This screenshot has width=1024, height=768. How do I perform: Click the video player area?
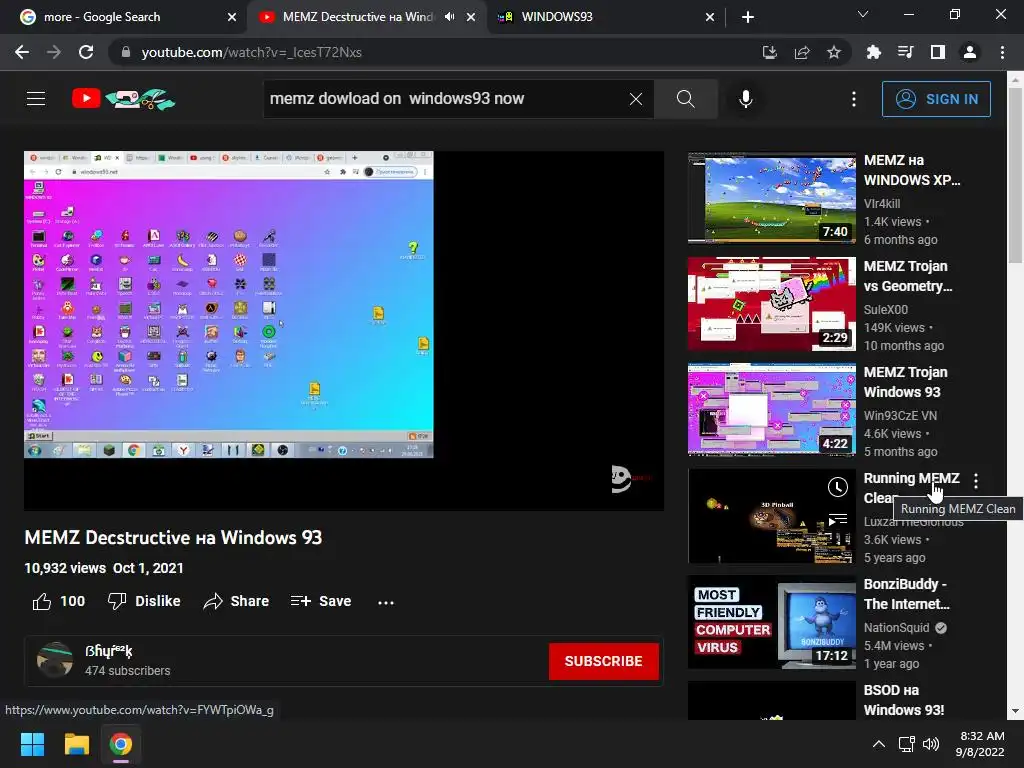[x=344, y=330]
